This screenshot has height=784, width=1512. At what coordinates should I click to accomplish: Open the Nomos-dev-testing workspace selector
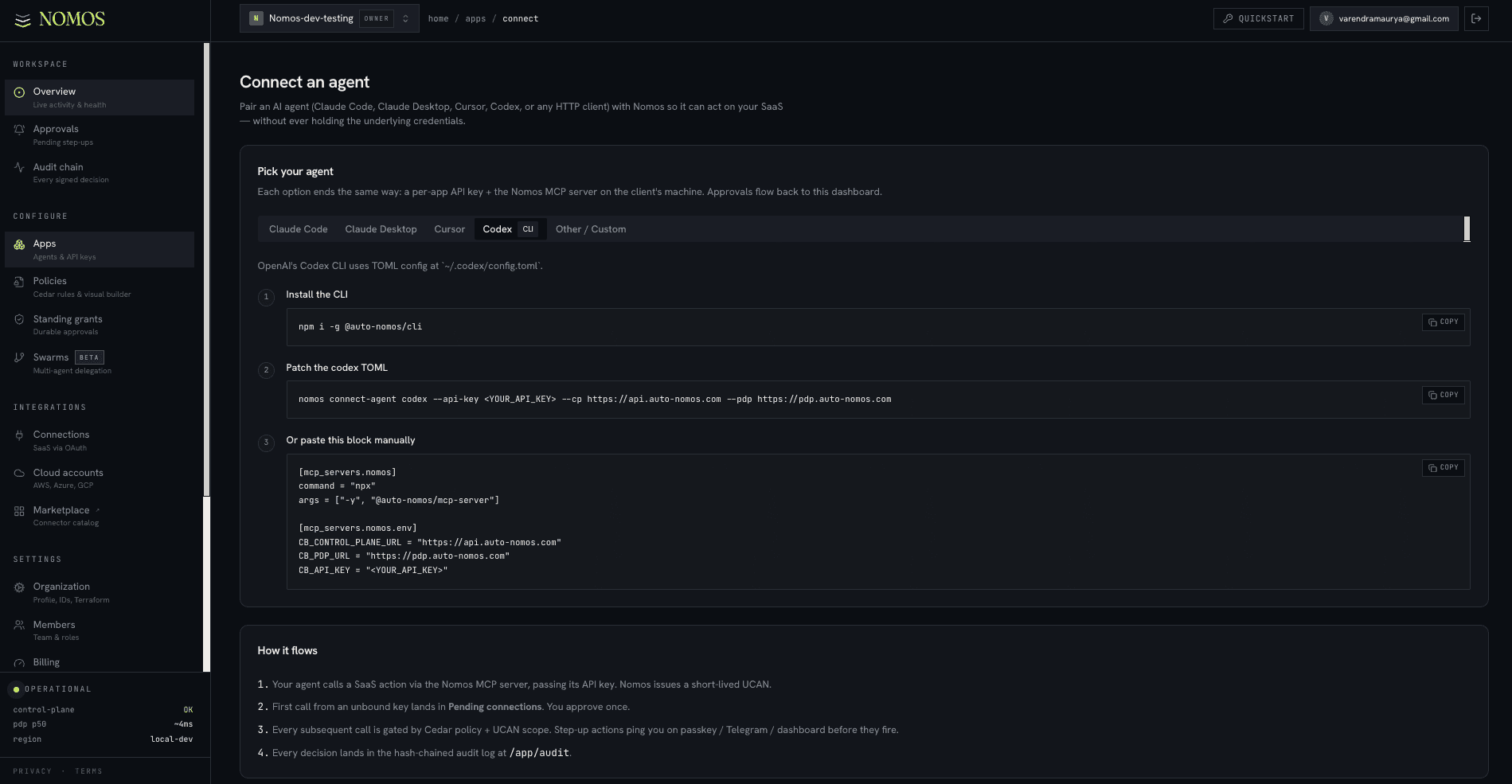pyautogui.click(x=329, y=18)
